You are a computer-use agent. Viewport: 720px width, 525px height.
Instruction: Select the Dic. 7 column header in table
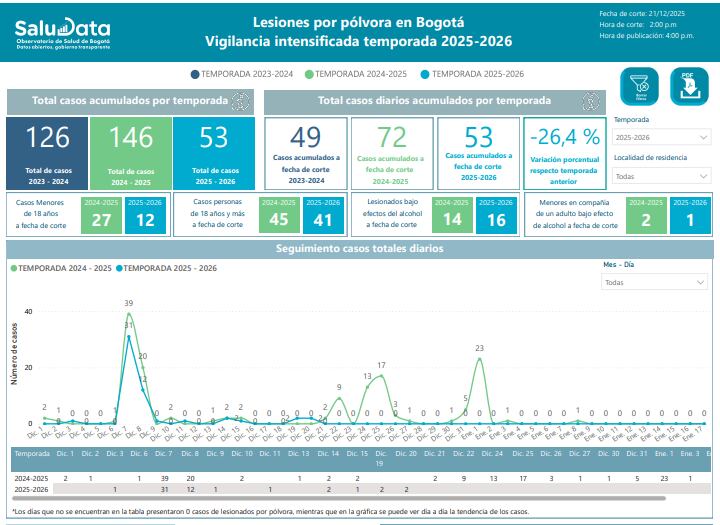click(164, 453)
